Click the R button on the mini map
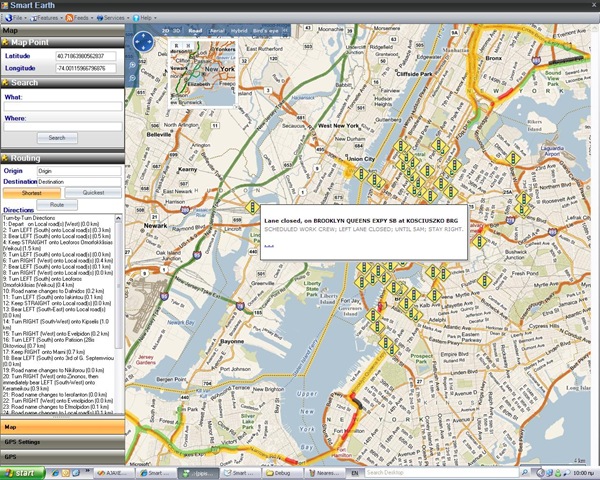Image resolution: width=600 pixels, height=480 pixels. [x=176, y=45]
